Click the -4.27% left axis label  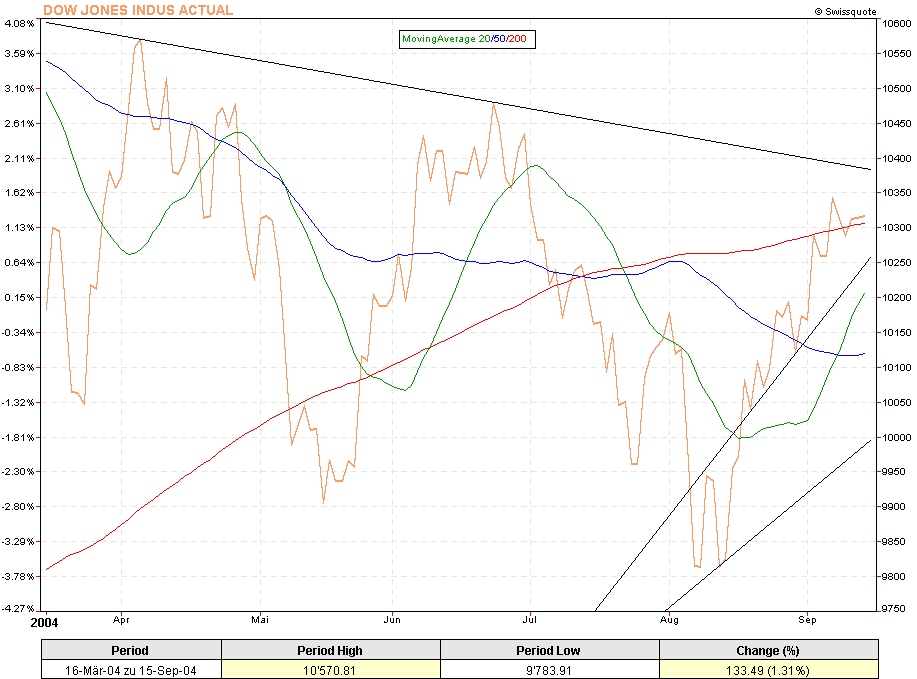pos(18,608)
